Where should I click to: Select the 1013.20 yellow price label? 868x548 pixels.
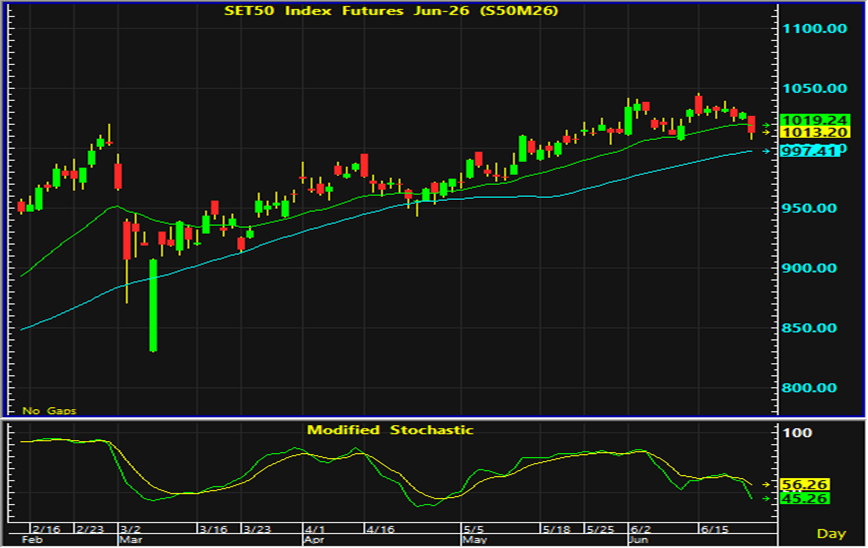815,133
